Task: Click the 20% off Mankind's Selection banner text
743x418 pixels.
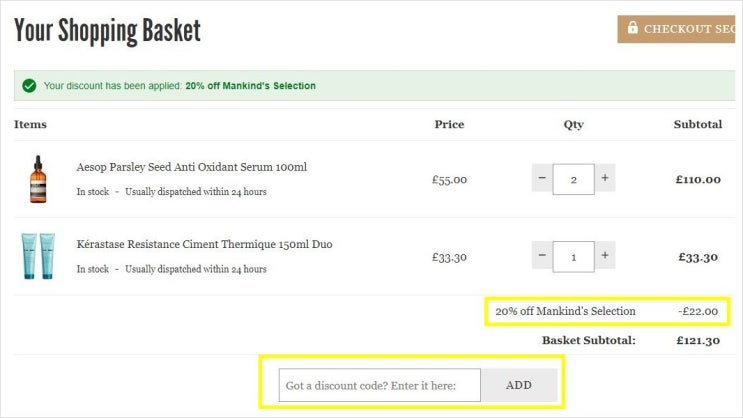Action: click(x=250, y=86)
